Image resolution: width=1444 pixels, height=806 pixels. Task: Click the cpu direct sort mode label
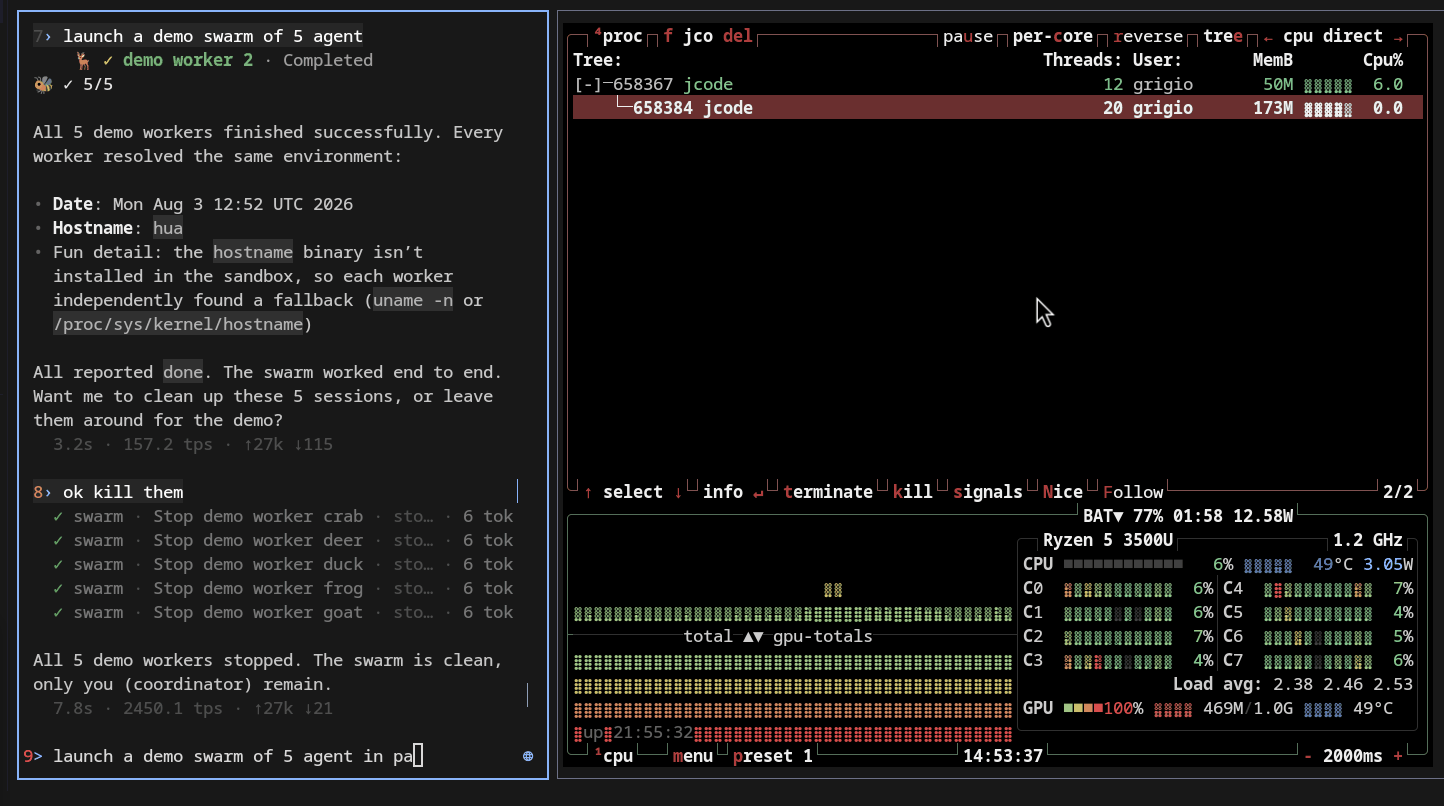tap(1333, 36)
